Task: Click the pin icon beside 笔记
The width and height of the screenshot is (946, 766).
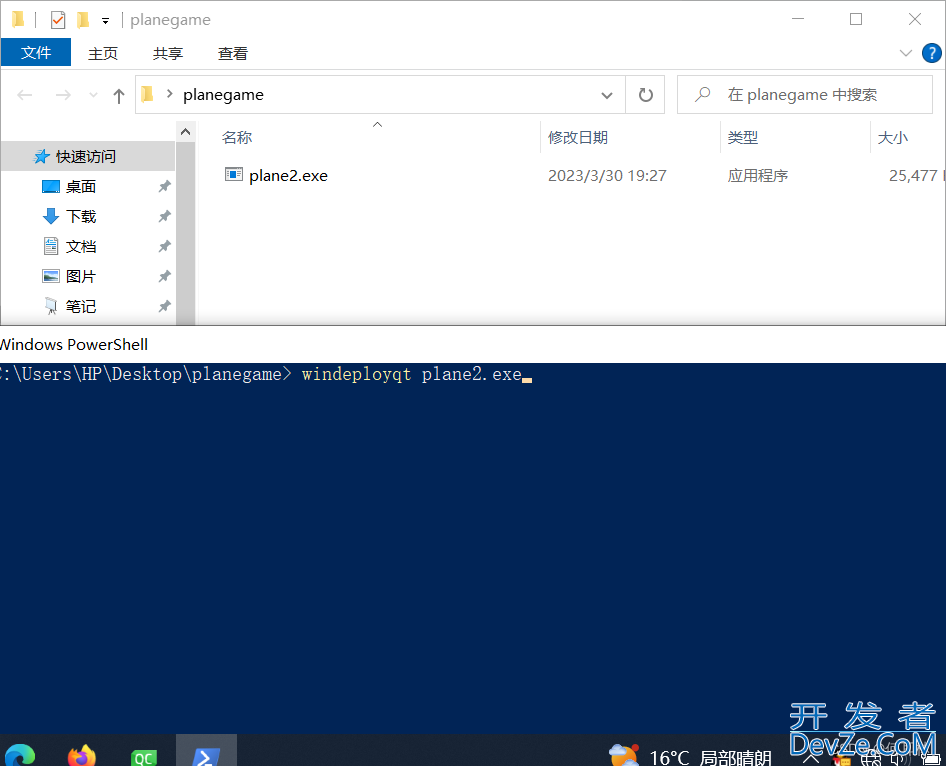Action: (164, 306)
